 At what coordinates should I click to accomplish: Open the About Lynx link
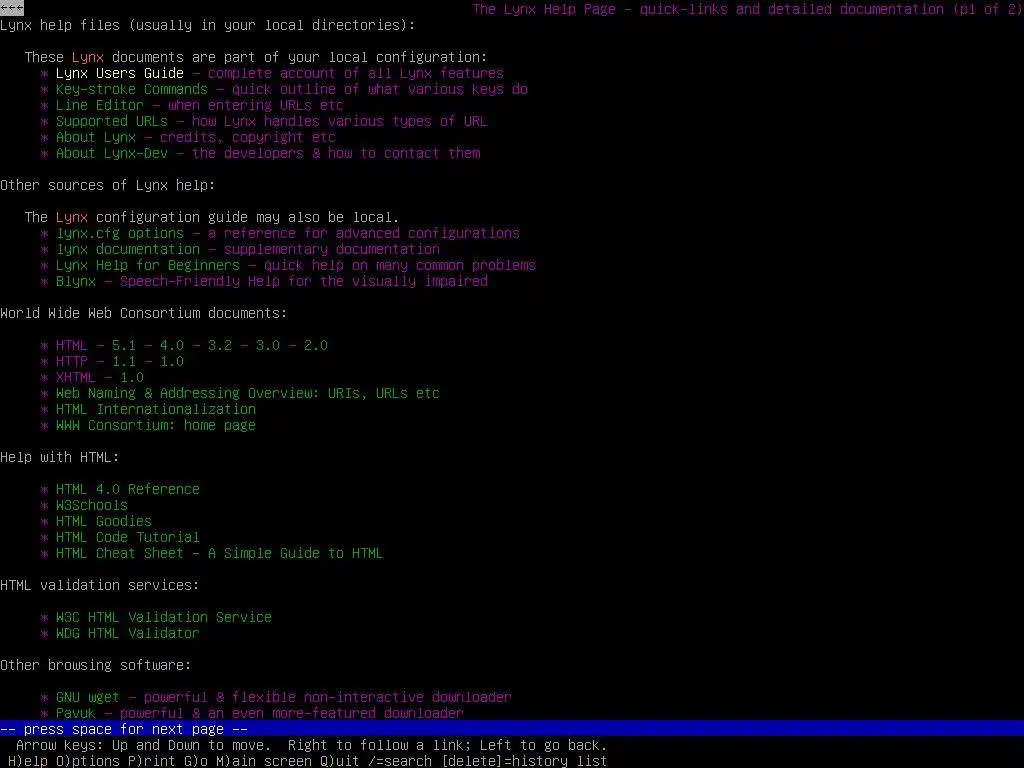tap(95, 137)
